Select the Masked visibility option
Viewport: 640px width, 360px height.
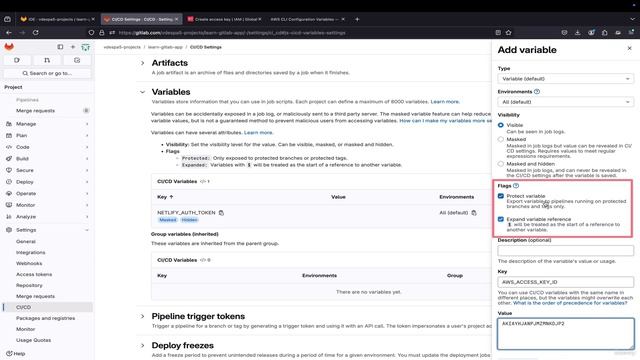click(501, 139)
